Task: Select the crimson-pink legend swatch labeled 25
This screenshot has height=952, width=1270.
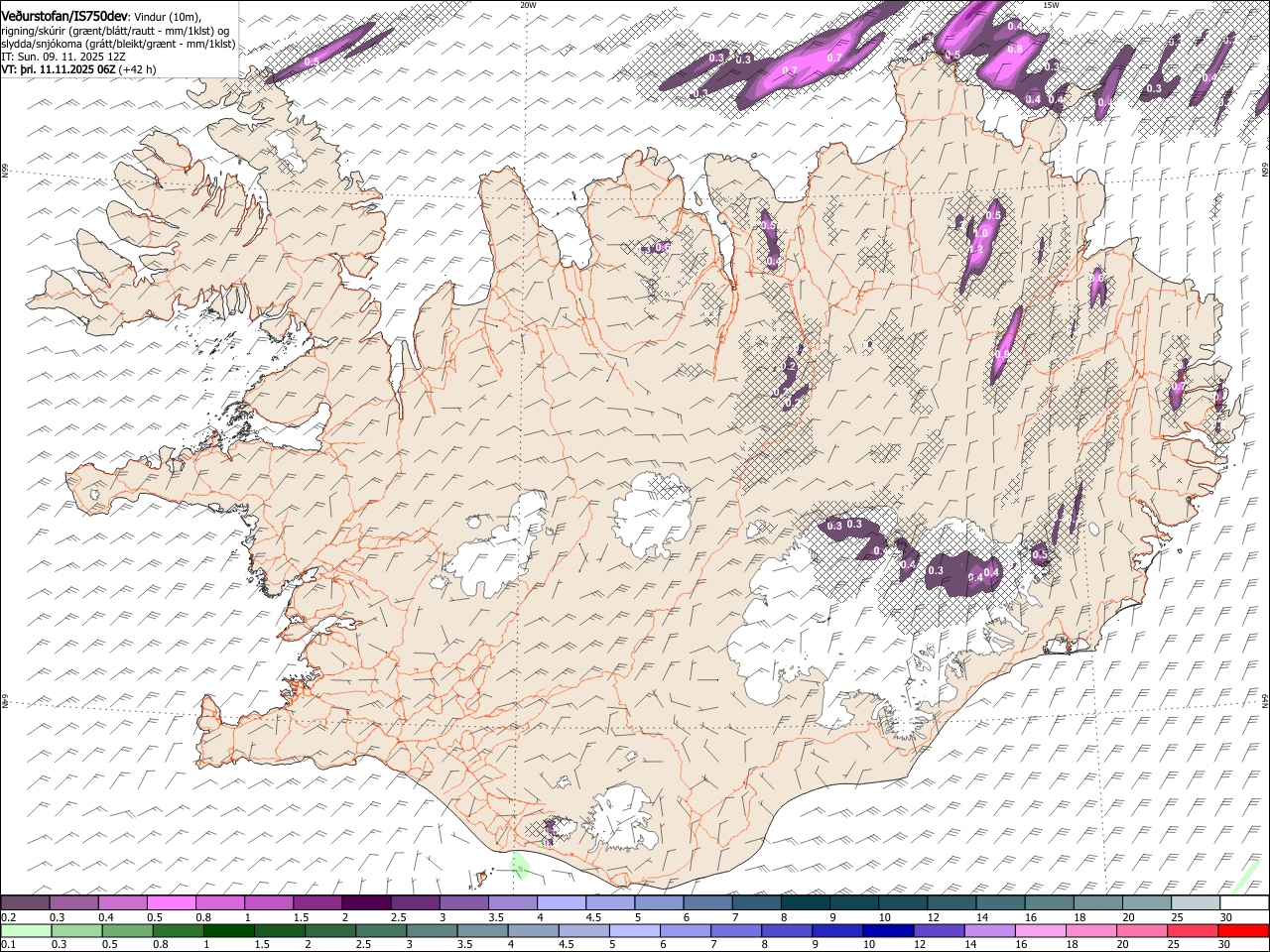Action: coord(1193,931)
